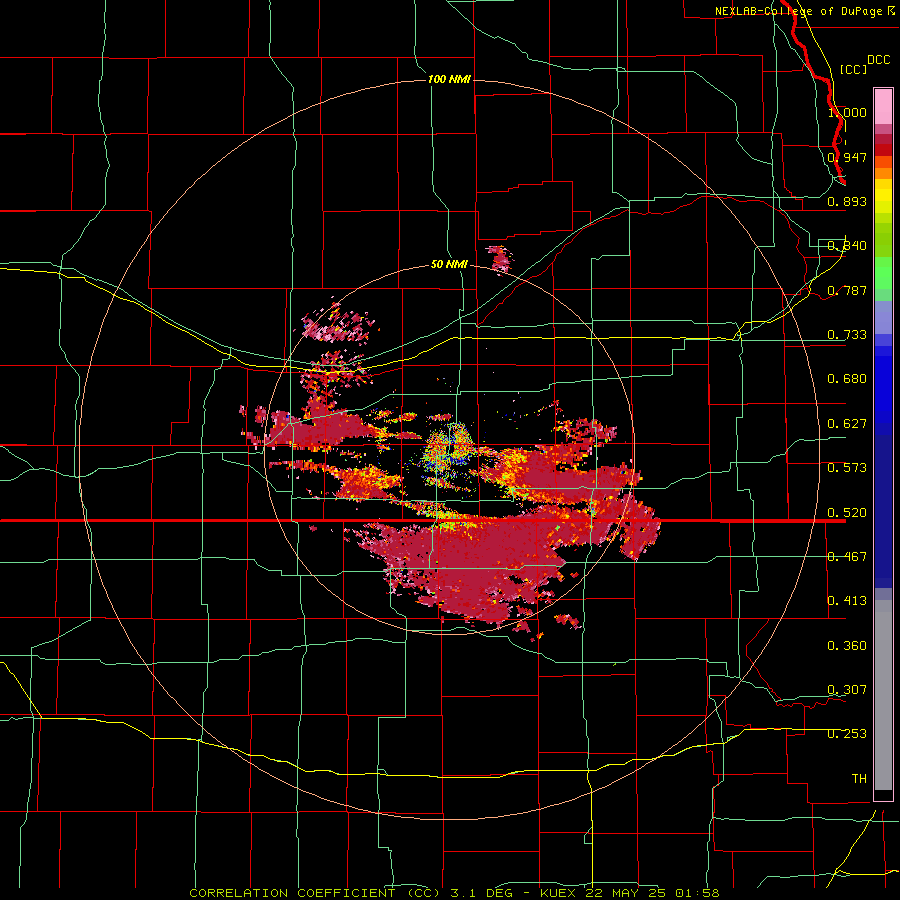Screen dimensions: 900x900
Task: Click the CORRELATION COEFFICIENT (CC) caption text
Action: (315, 893)
